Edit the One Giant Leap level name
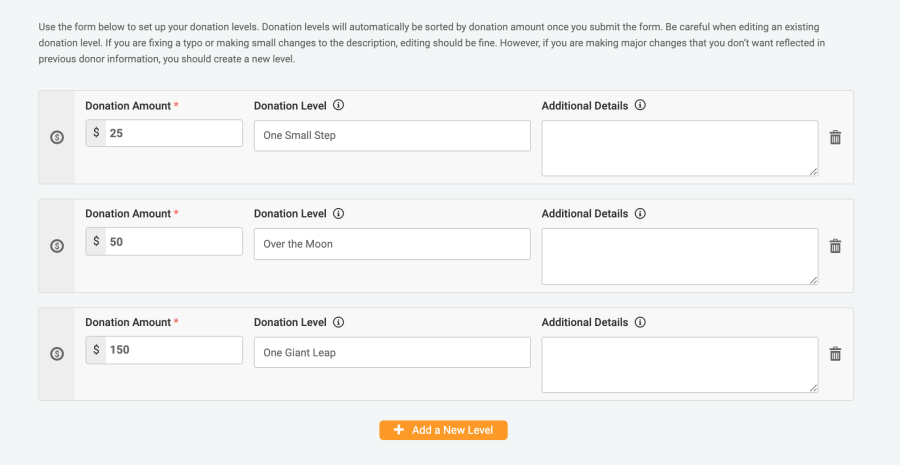The width and height of the screenshot is (900, 465). tap(392, 352)
